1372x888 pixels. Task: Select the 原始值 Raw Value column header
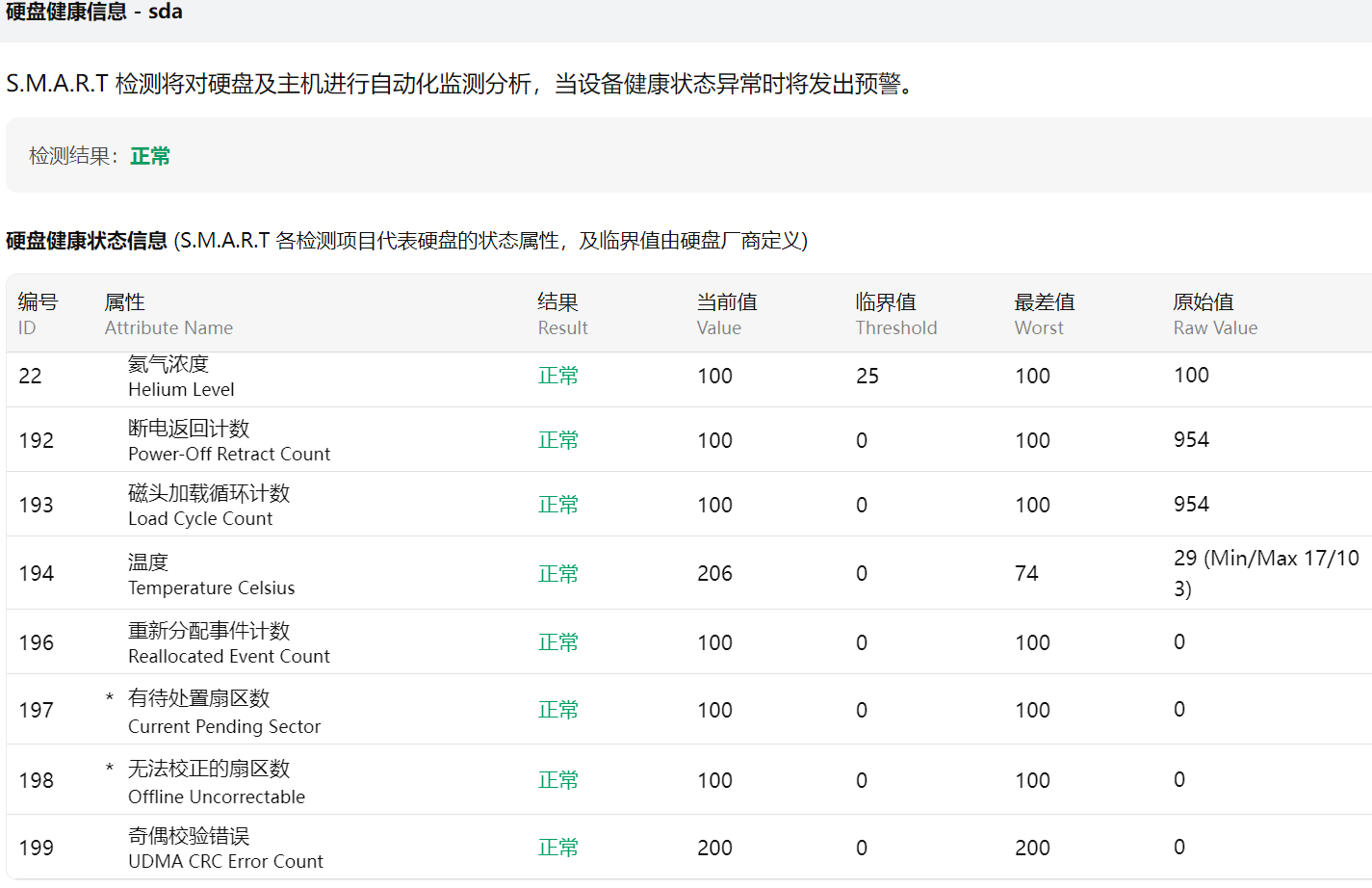click(x=1215, y=314)
